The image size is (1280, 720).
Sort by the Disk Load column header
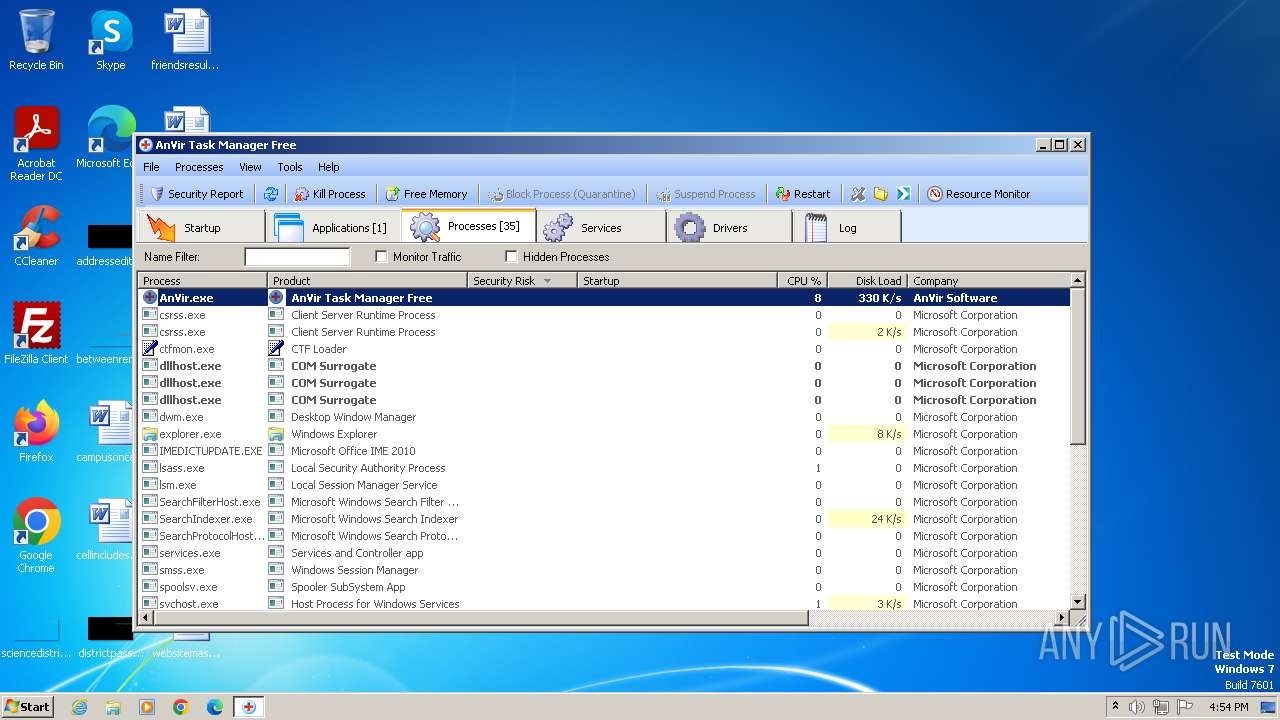point(868,281)
